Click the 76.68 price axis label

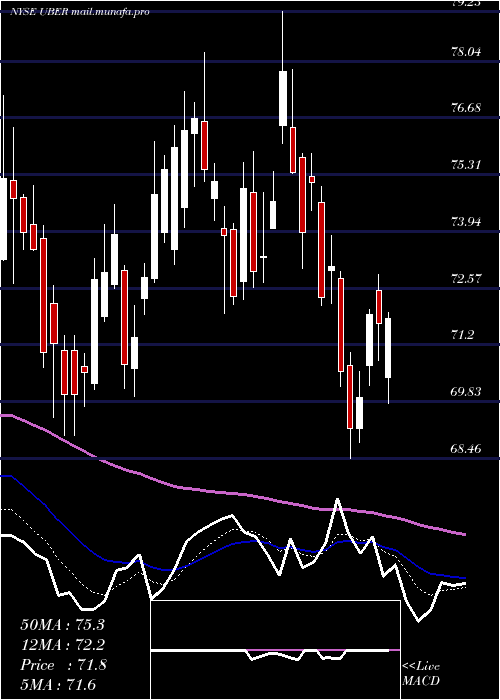[466, 108]
